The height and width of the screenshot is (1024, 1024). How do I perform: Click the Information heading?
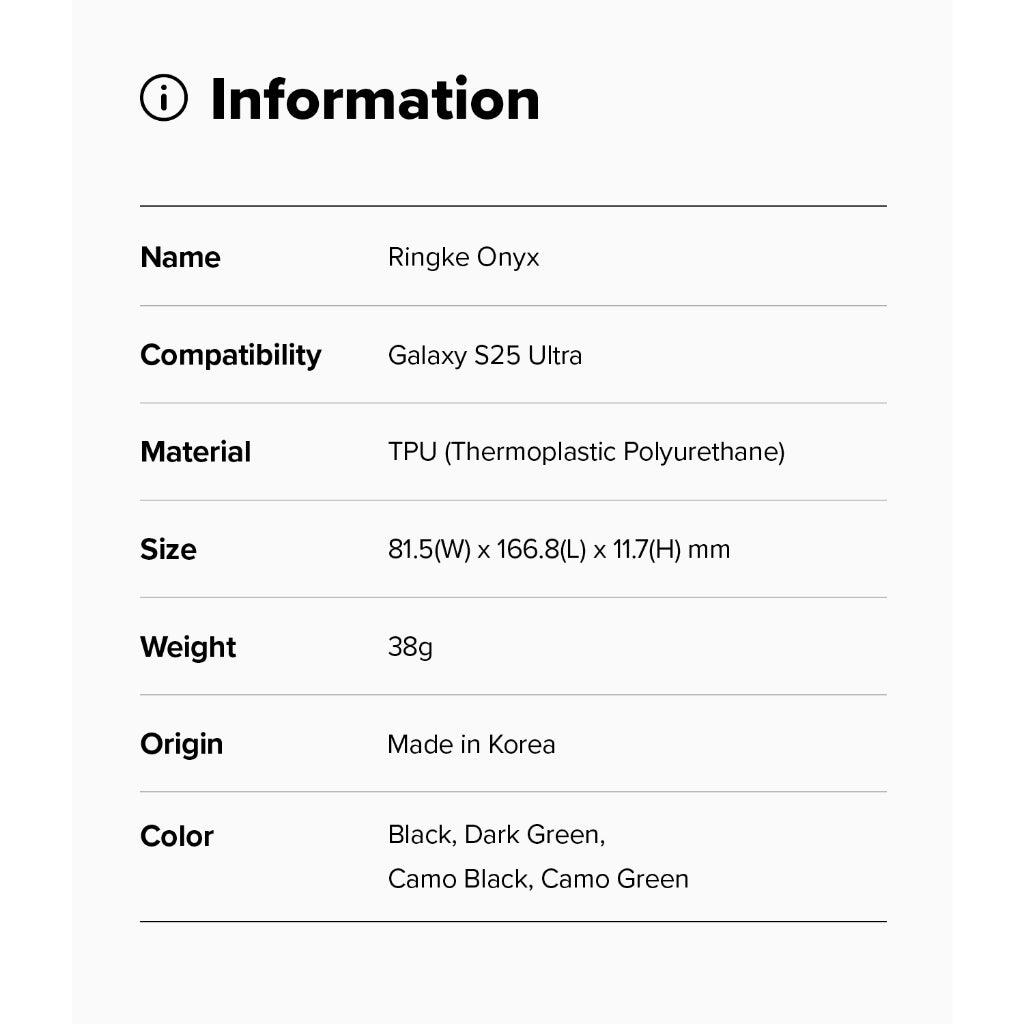(375, 99)
